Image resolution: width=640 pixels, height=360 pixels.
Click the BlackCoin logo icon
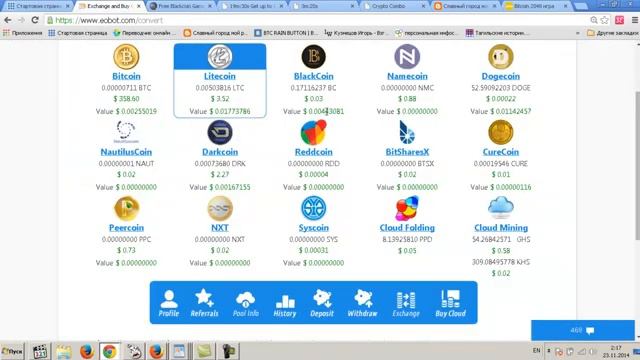(x=313, y=56)
